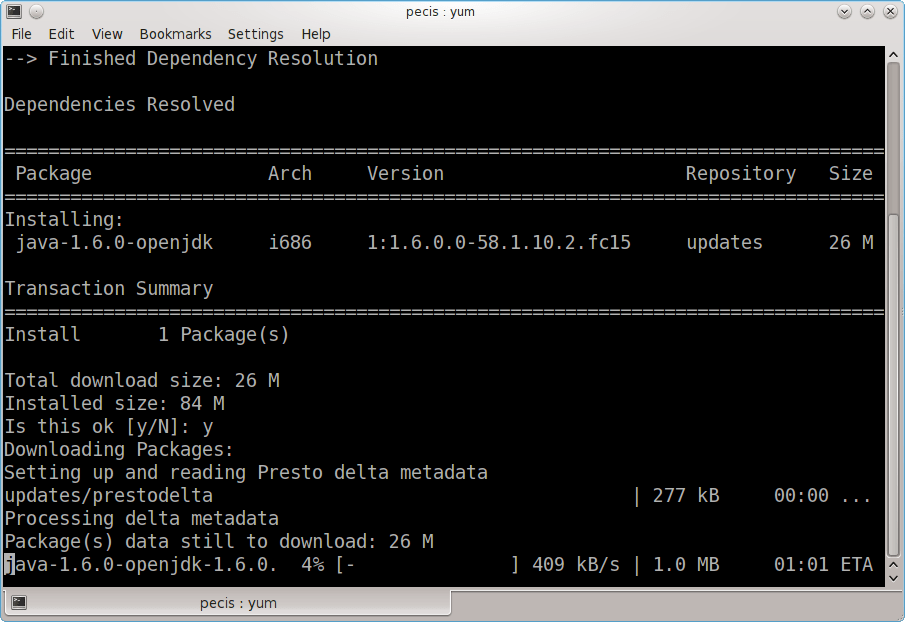
Task: Open the Bookmarks menu
Action: coord(175,34)
